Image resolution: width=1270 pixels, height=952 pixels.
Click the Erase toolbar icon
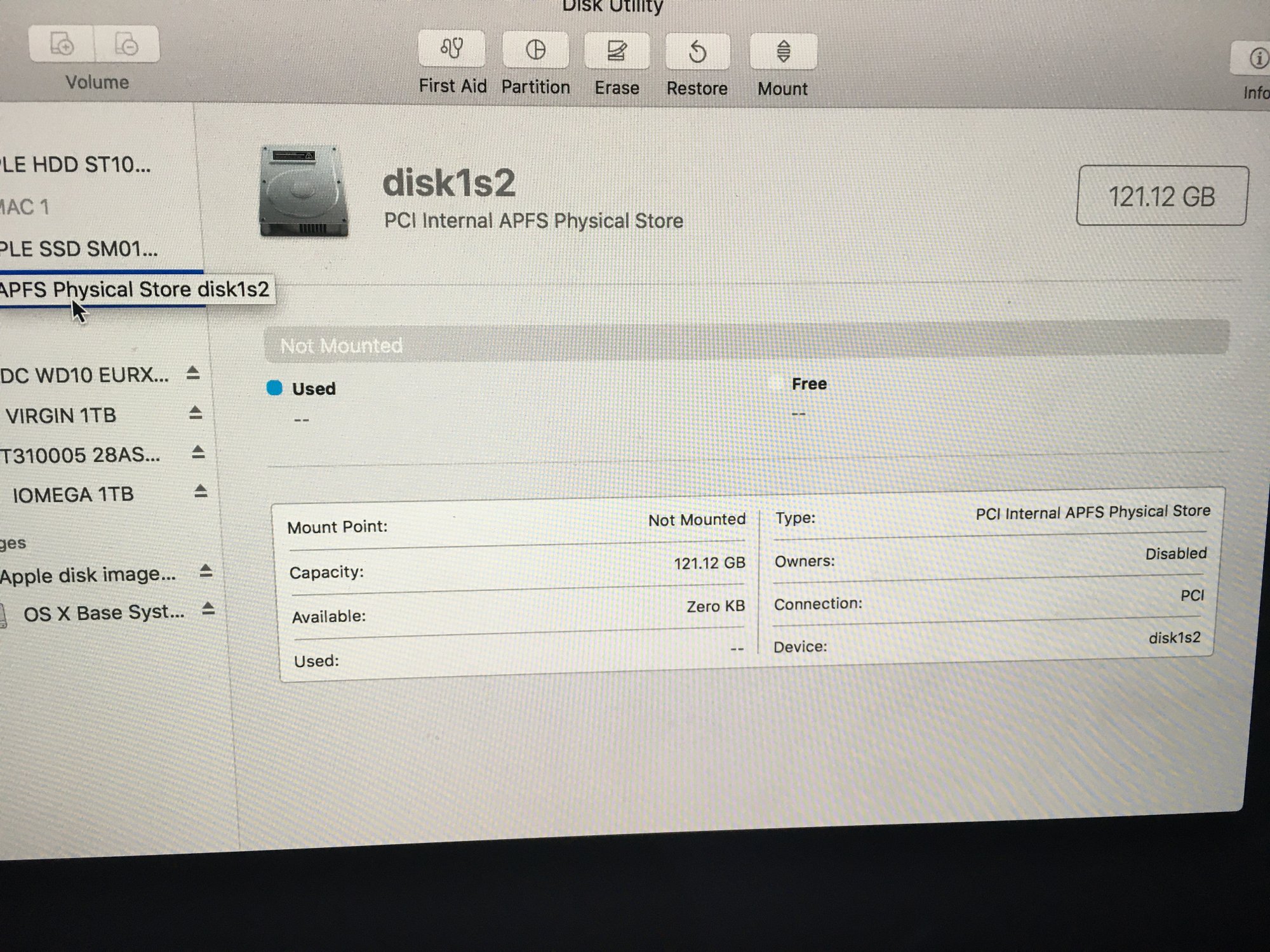coord(617,51)
